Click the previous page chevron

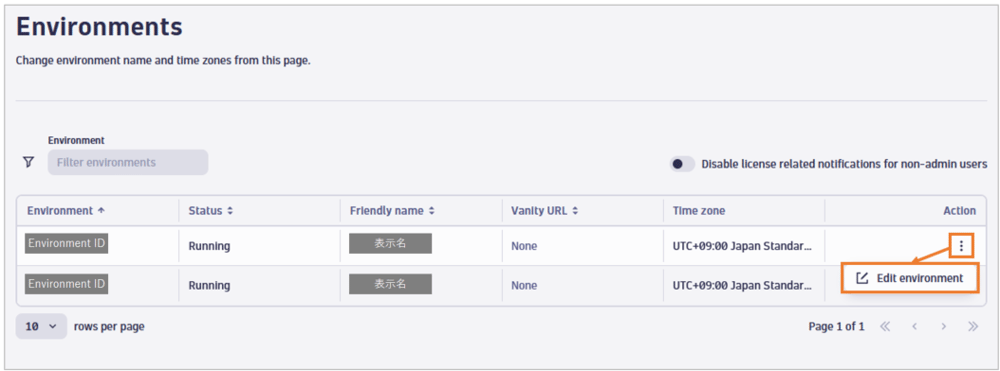click(914, 326)
